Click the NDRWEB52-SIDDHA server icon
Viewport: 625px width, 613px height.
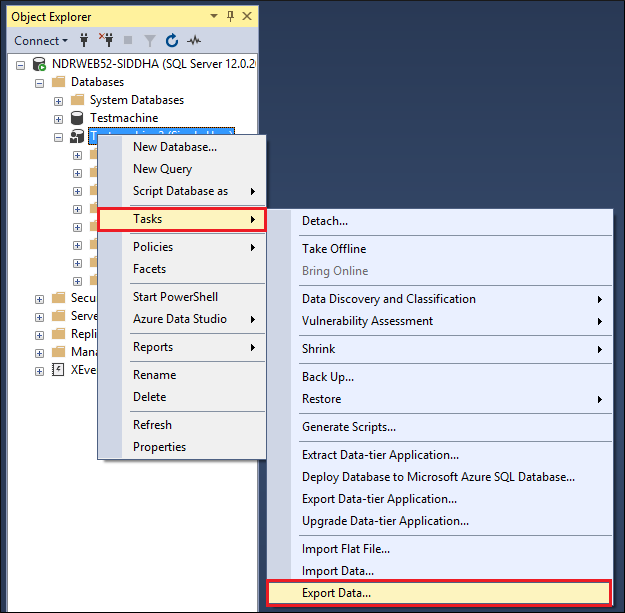(x=39, y=64)
